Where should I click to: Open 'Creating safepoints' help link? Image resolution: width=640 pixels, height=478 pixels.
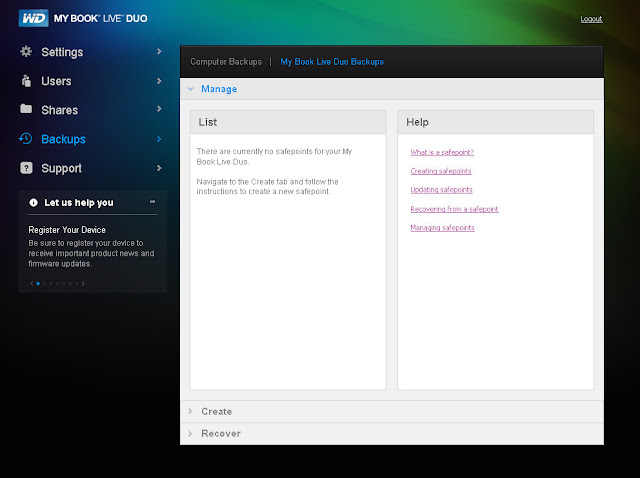(x=441, y=171)
